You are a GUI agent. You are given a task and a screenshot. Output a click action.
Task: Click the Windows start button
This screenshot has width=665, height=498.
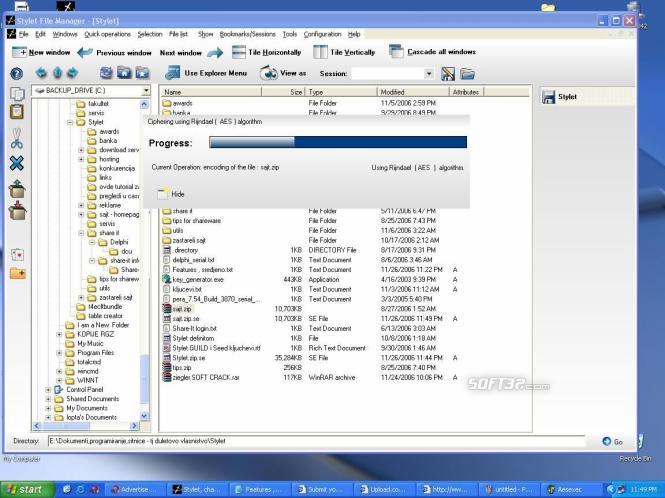click(27, 490)
